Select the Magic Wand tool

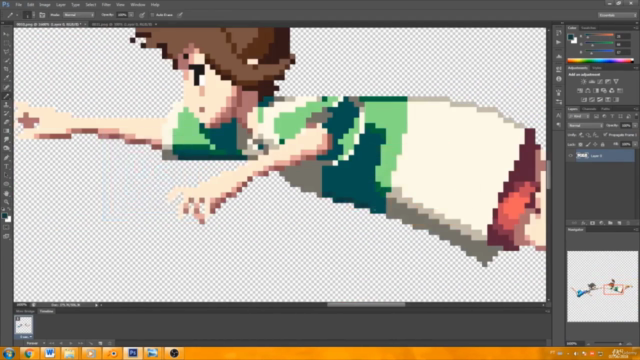click(x=7, y=60)
